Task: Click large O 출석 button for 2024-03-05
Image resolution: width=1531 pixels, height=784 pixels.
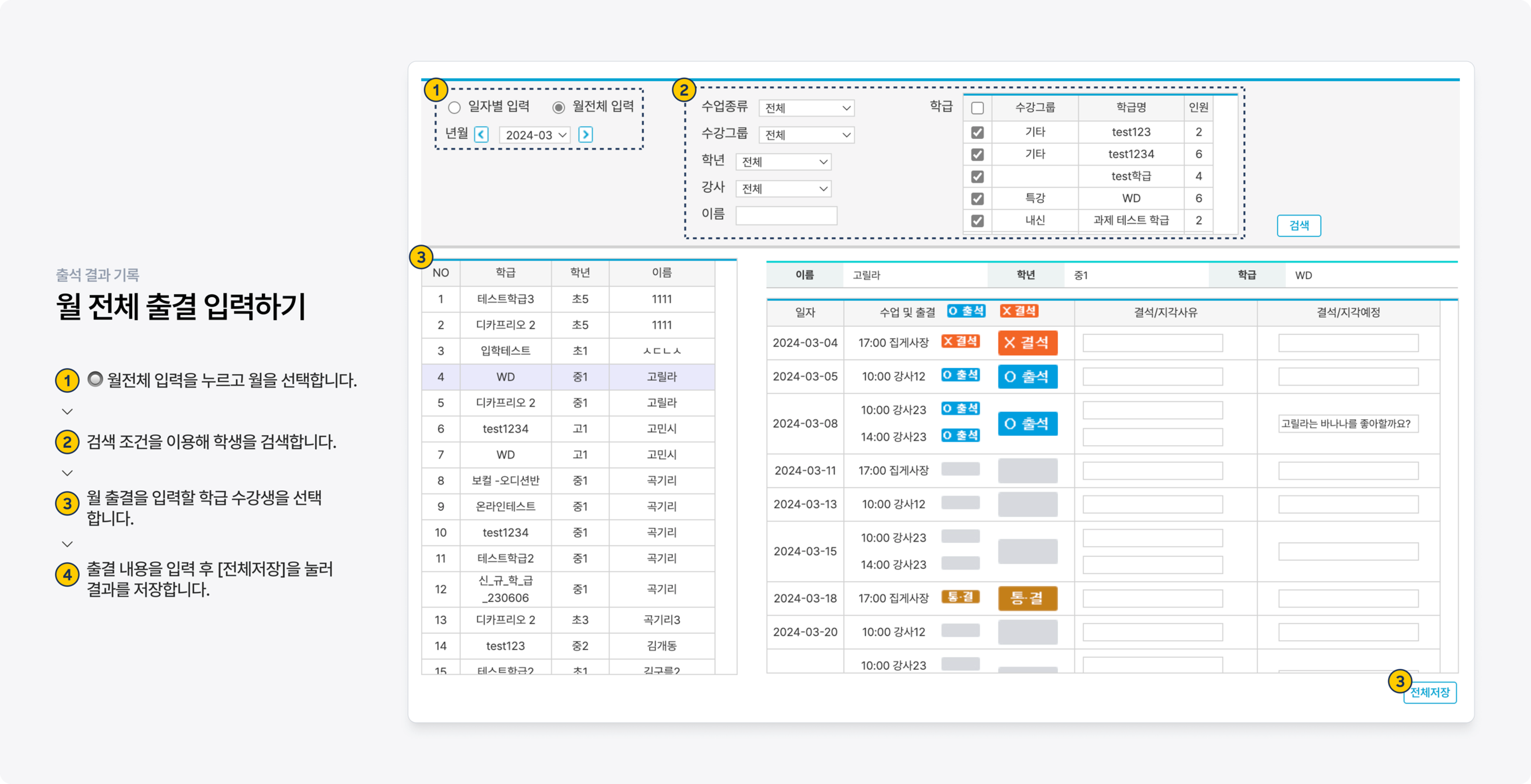Action: tap(1027, 377)
